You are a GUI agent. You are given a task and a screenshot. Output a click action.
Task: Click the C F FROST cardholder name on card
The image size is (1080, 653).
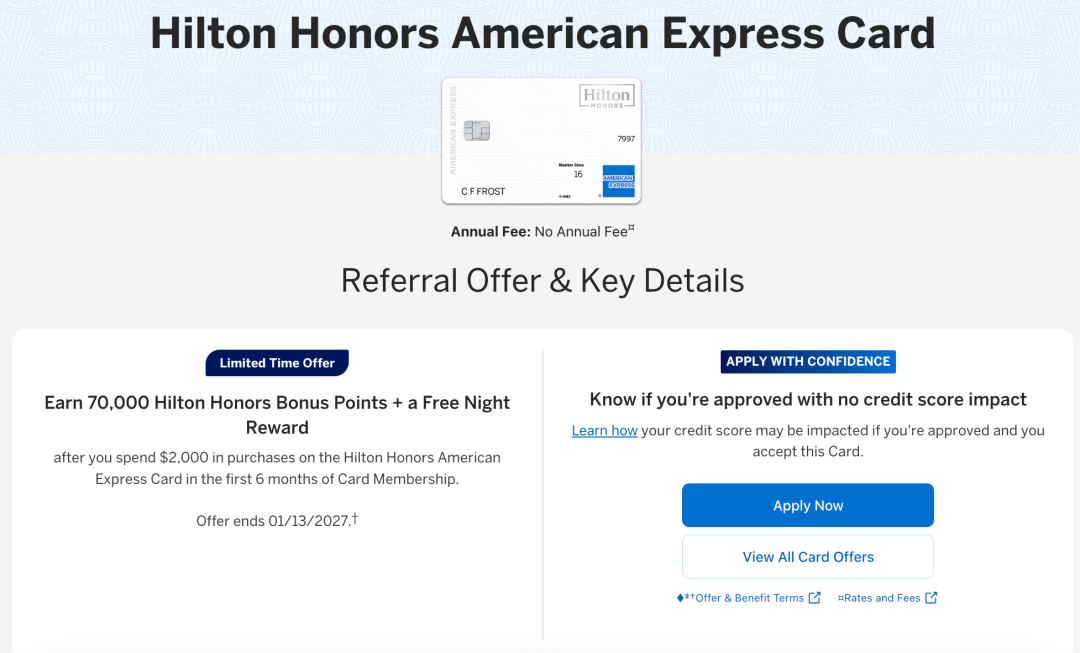(483, 191)
